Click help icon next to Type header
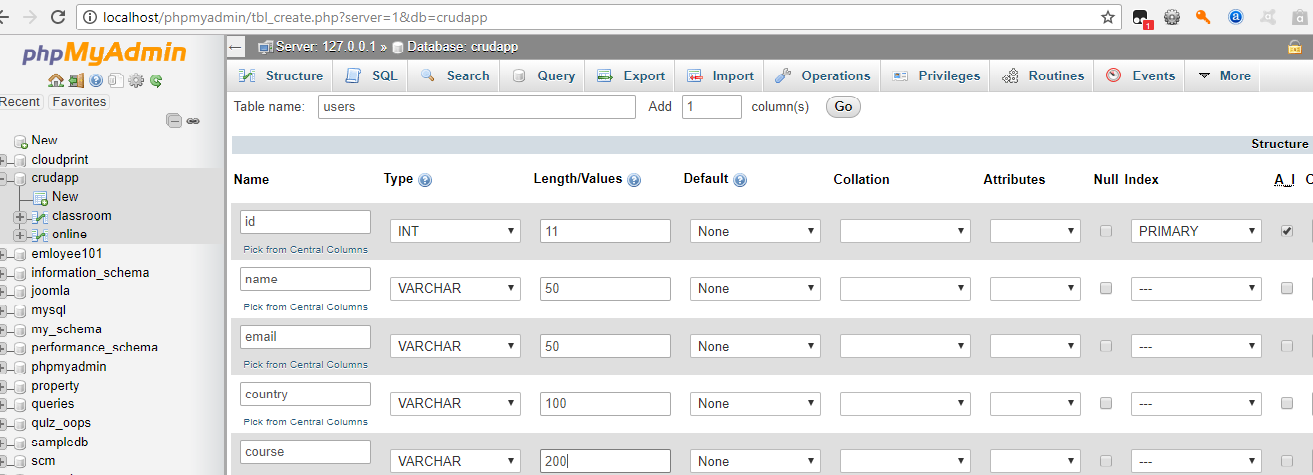Screen dimensions: 1313x475 coord(425,180)
